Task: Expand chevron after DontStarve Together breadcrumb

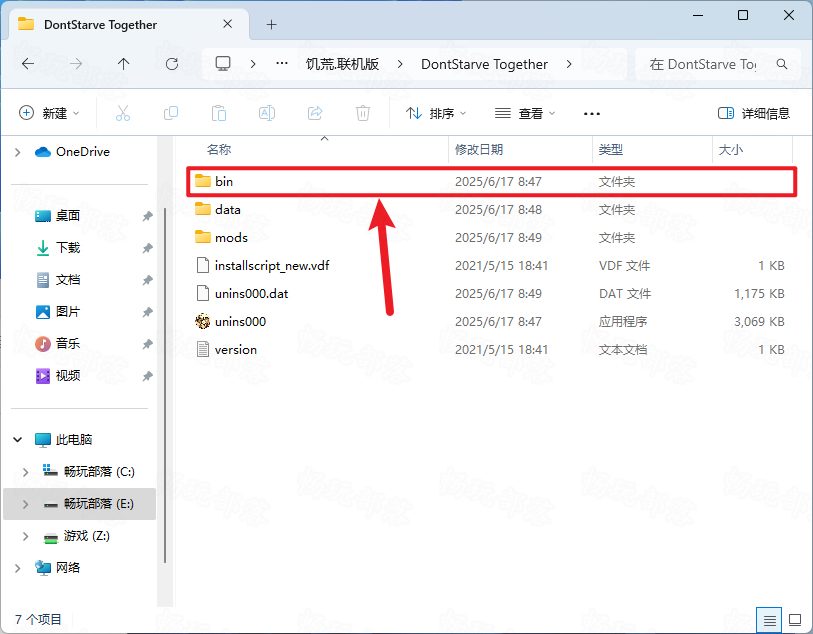Action: point(569,64)
